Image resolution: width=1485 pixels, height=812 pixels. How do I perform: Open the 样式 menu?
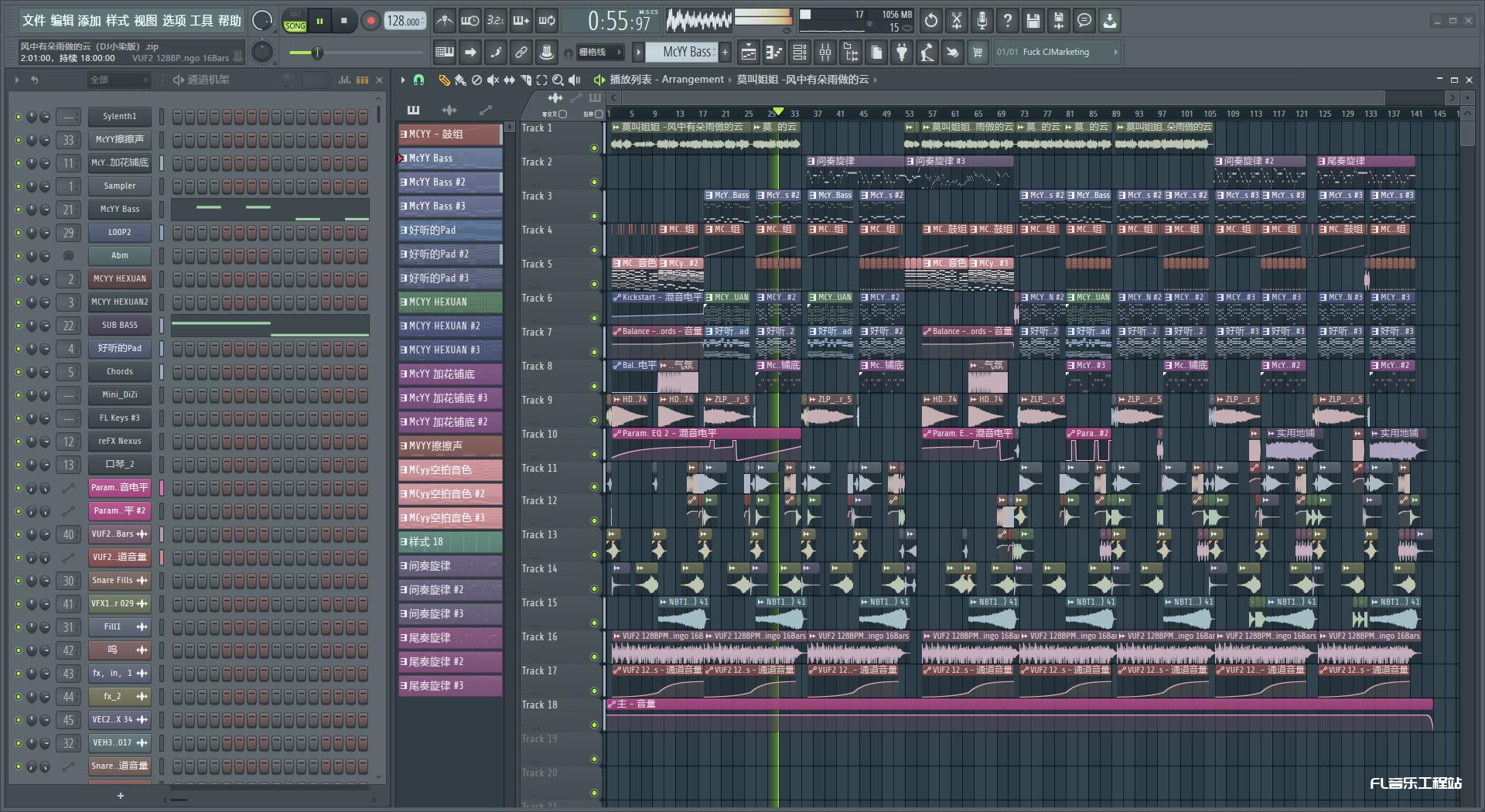(x=118, y=21)
